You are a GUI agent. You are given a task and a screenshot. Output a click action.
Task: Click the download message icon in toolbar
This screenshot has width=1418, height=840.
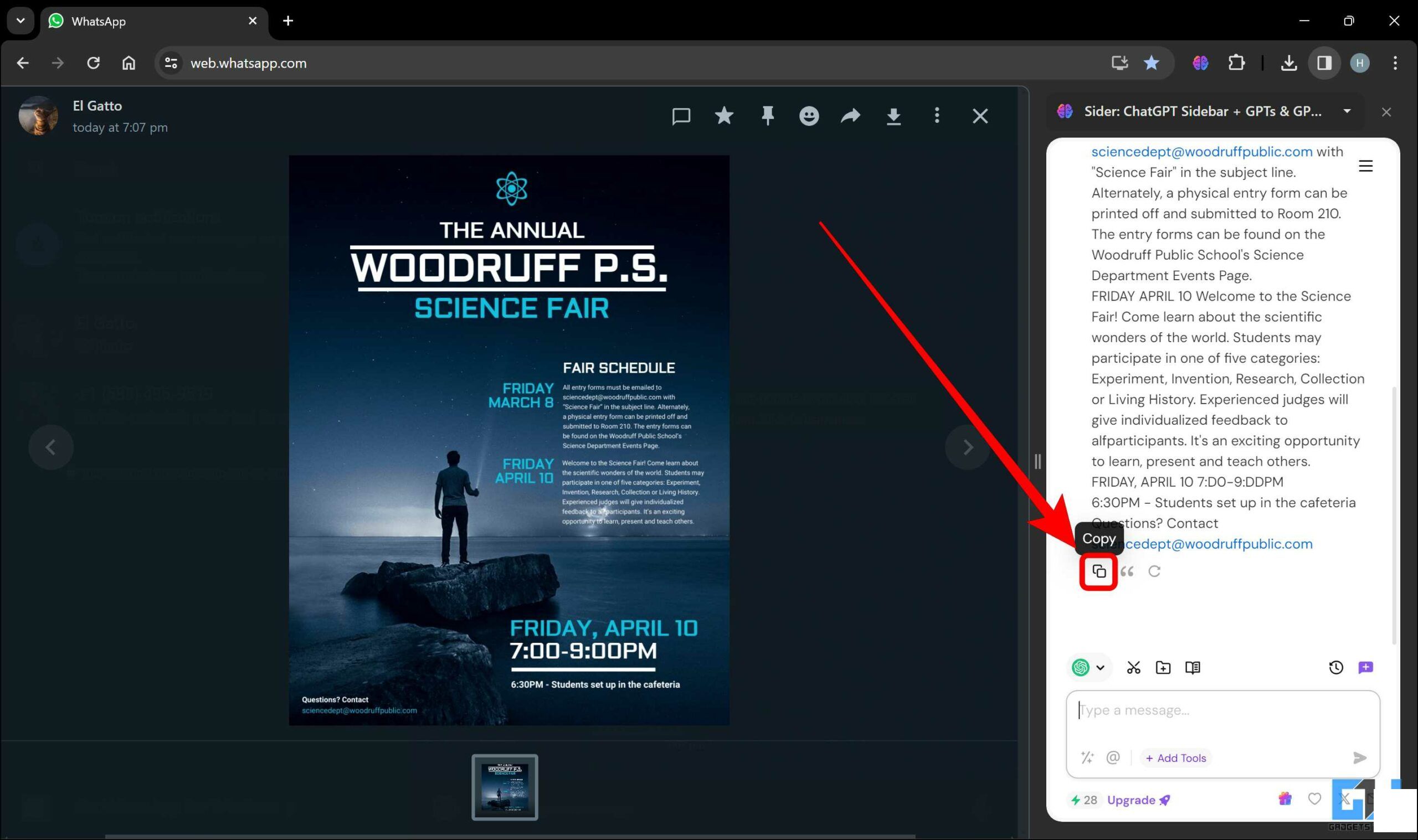(x=893, y=116)
